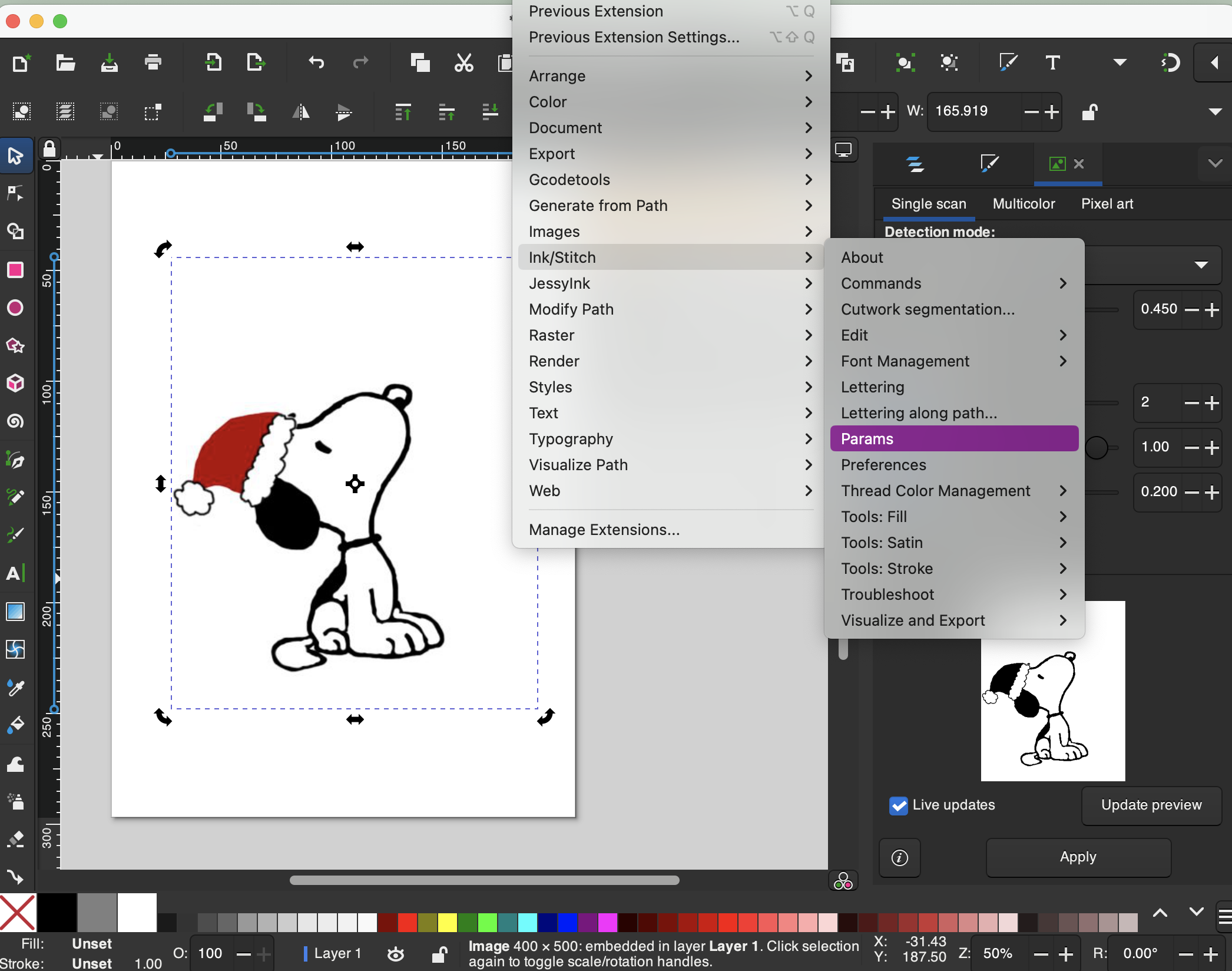Open toolbar overflow arrow beside W field

coord(1215,111)
